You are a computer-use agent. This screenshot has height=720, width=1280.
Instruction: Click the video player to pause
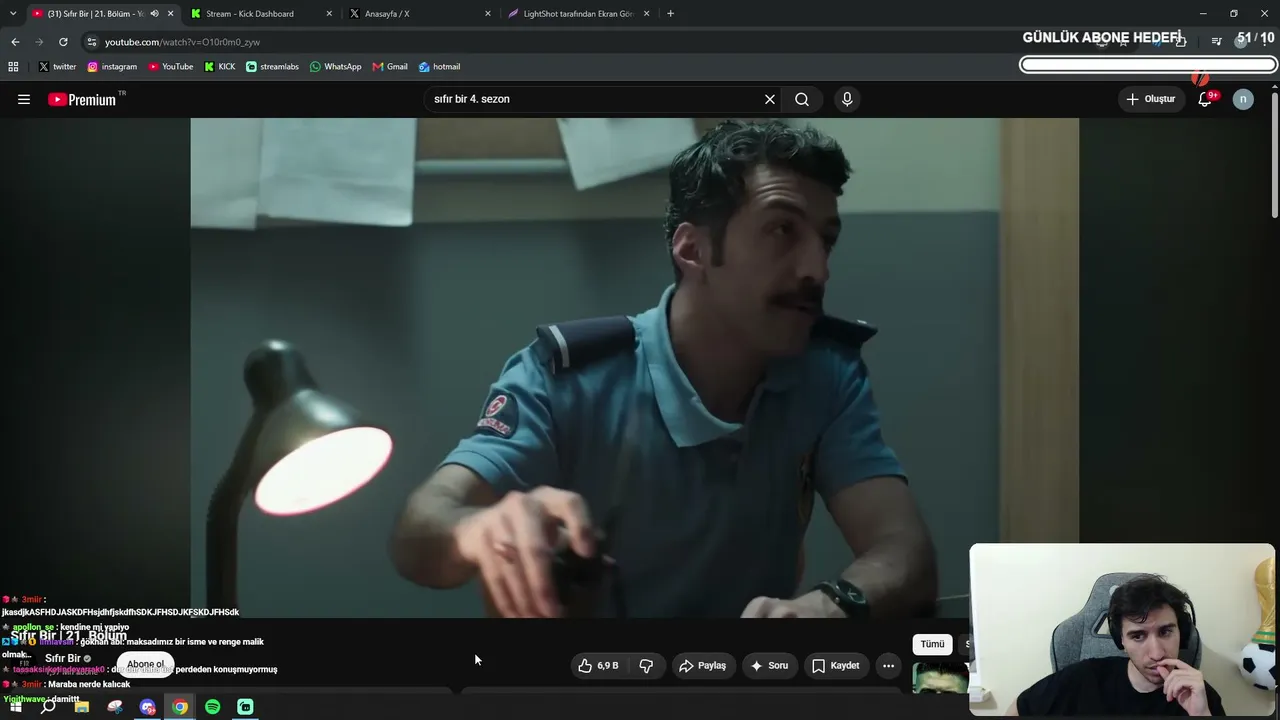tap(634, 367)
